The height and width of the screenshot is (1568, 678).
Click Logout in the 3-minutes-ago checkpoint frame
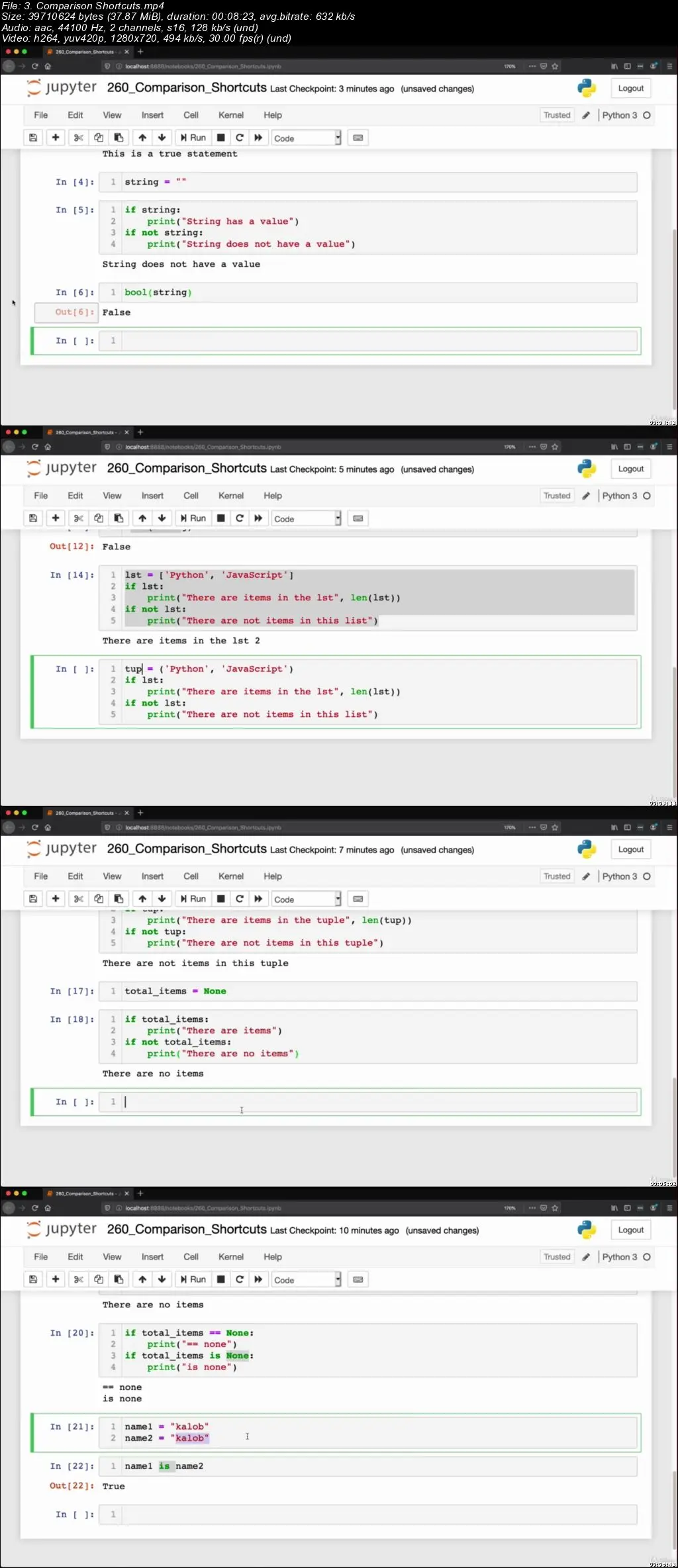point(630,88)
